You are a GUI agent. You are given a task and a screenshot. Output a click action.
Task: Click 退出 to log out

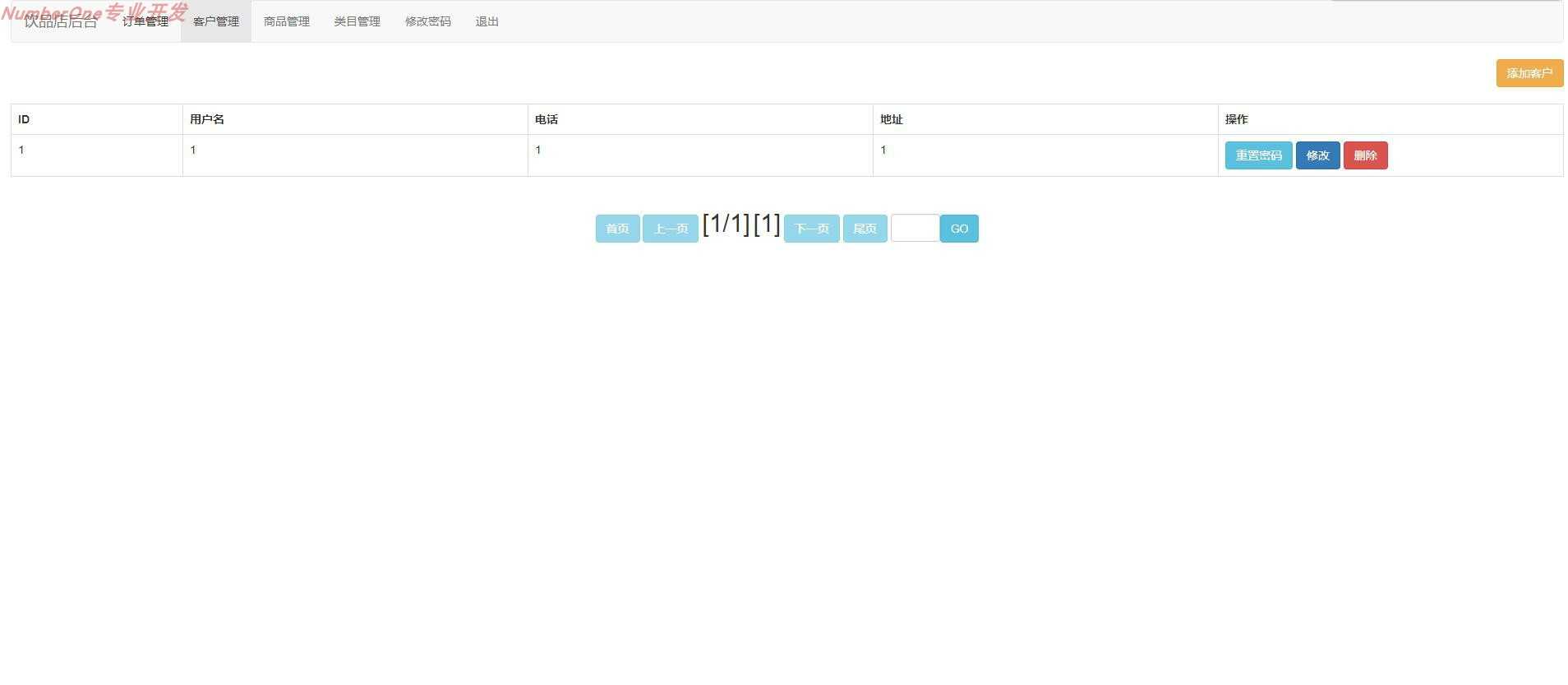(487, 21)
